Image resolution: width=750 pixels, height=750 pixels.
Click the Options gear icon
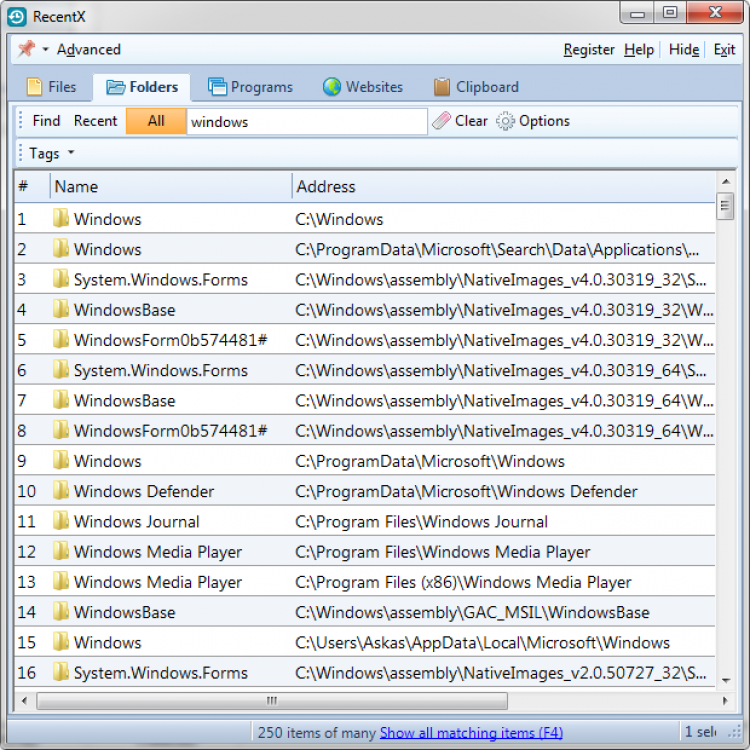(x=505, y=121)
